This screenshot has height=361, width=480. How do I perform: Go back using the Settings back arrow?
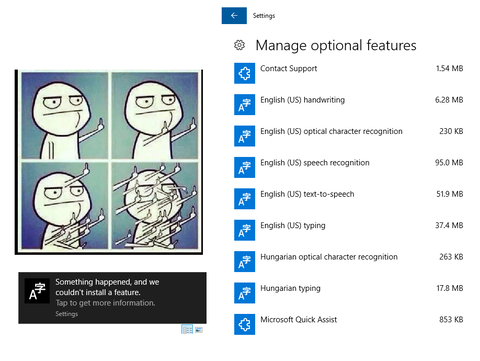coord(234,16)
